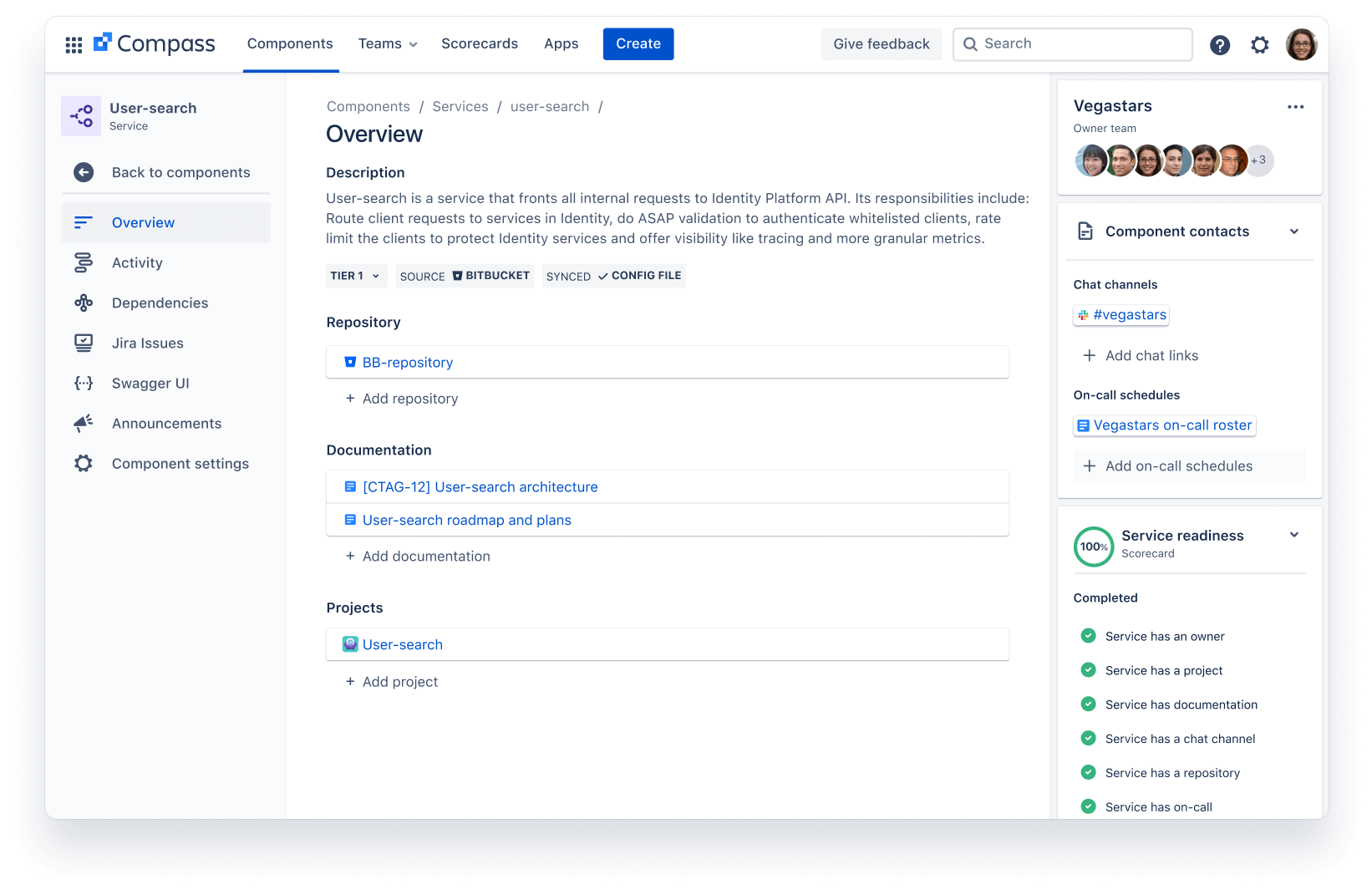Click inside the Search field
The height and width of the screenshot is (890, 1372).
(1072, 43)
